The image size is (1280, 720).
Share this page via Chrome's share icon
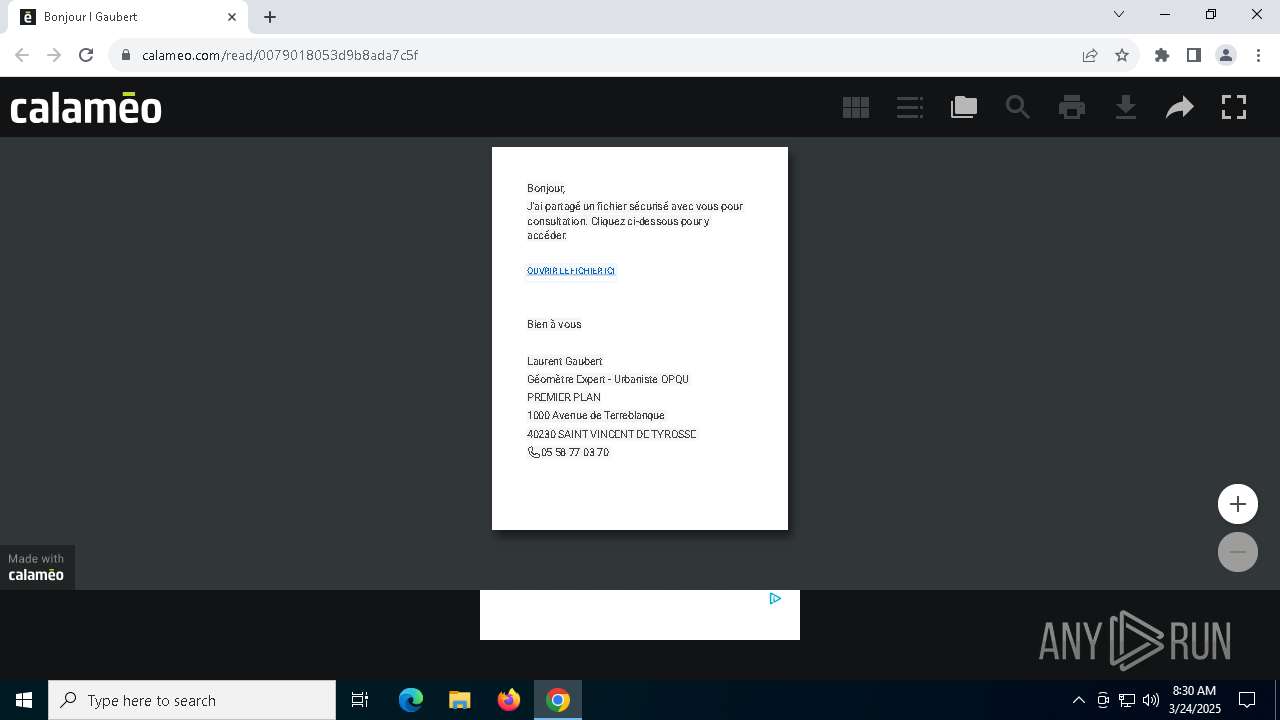[x=1090, y=55]
